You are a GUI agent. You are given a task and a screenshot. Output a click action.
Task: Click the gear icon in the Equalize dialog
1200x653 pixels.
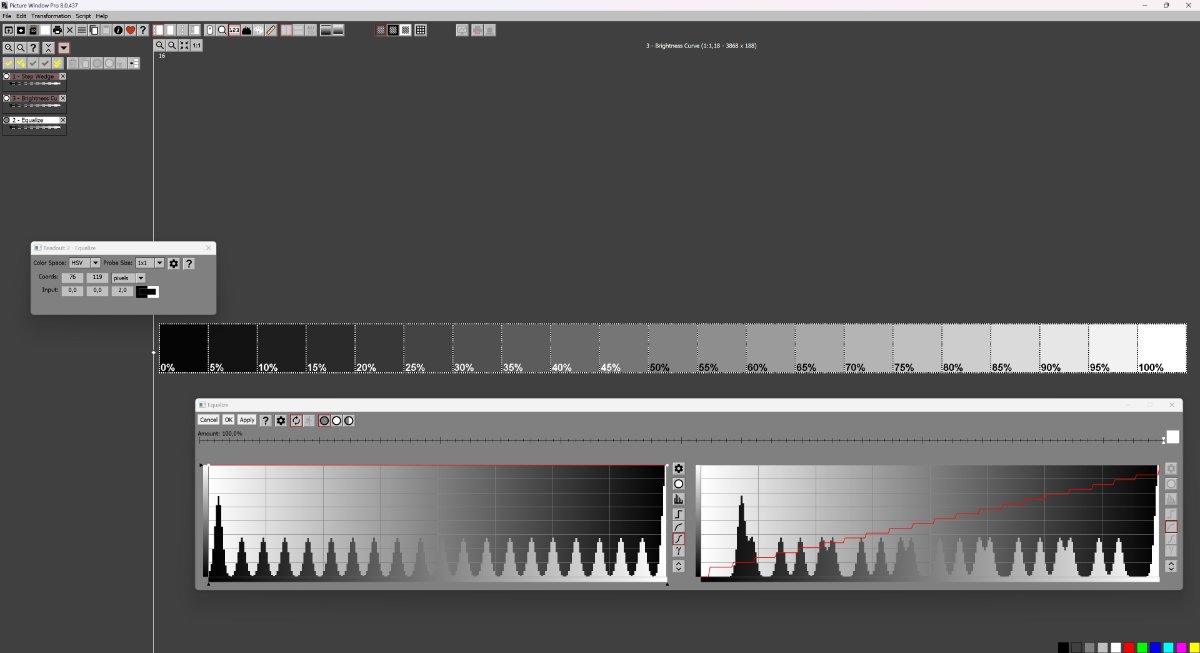[282, 420]
